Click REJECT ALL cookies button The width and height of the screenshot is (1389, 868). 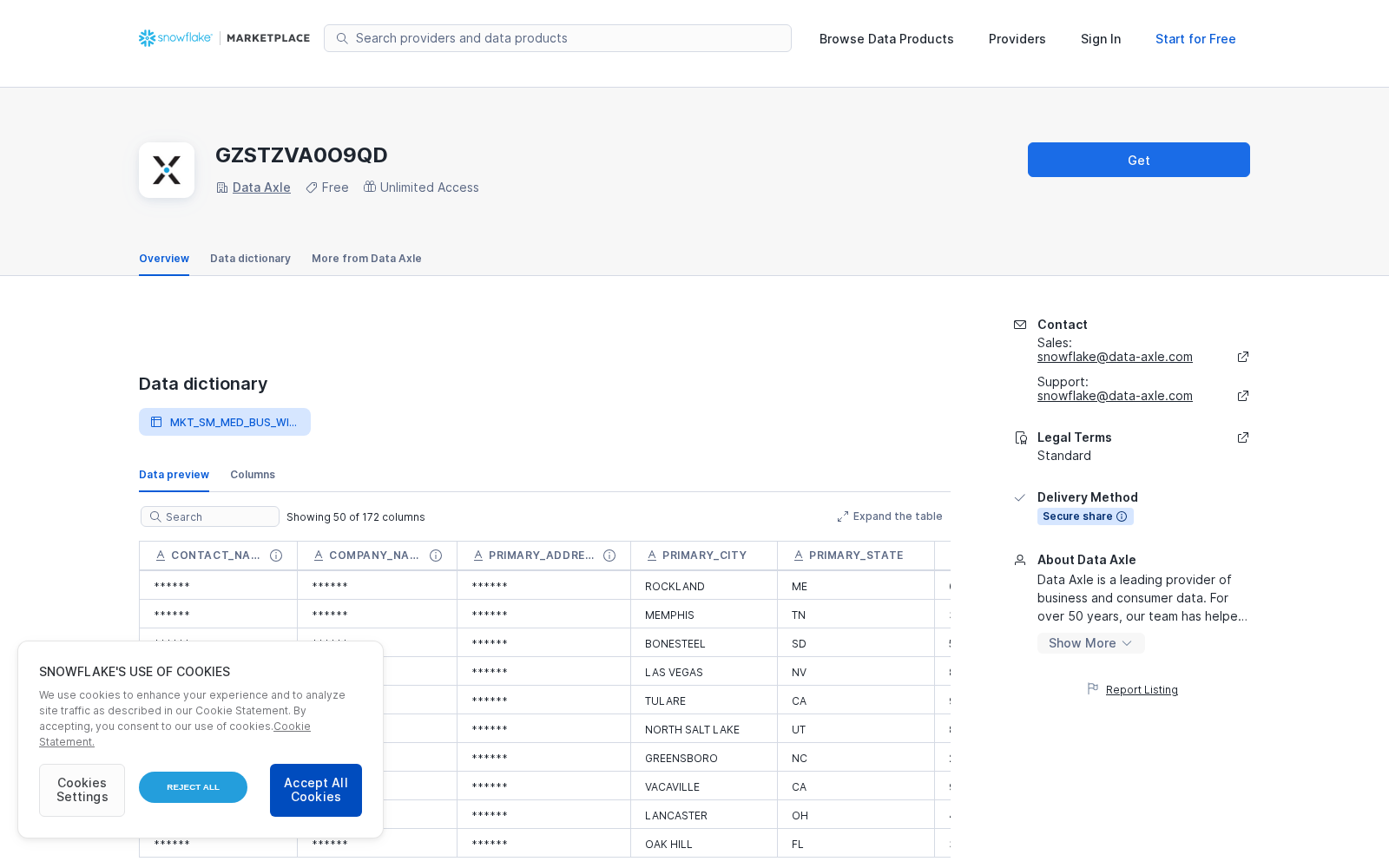193,787
